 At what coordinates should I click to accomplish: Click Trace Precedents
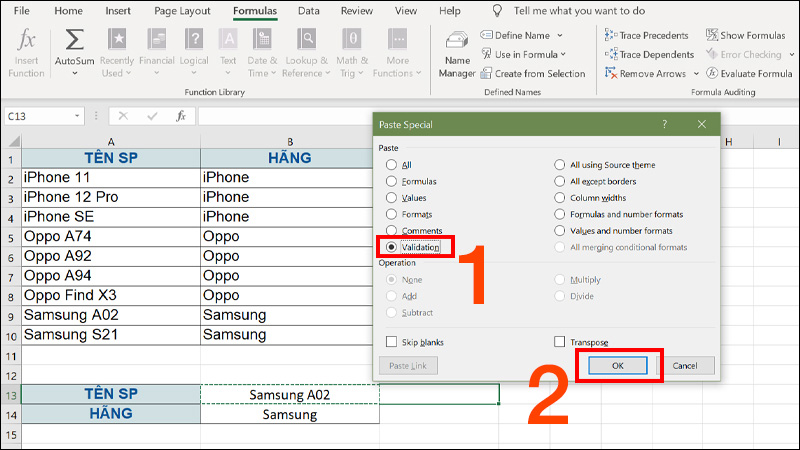pos(646,35)
